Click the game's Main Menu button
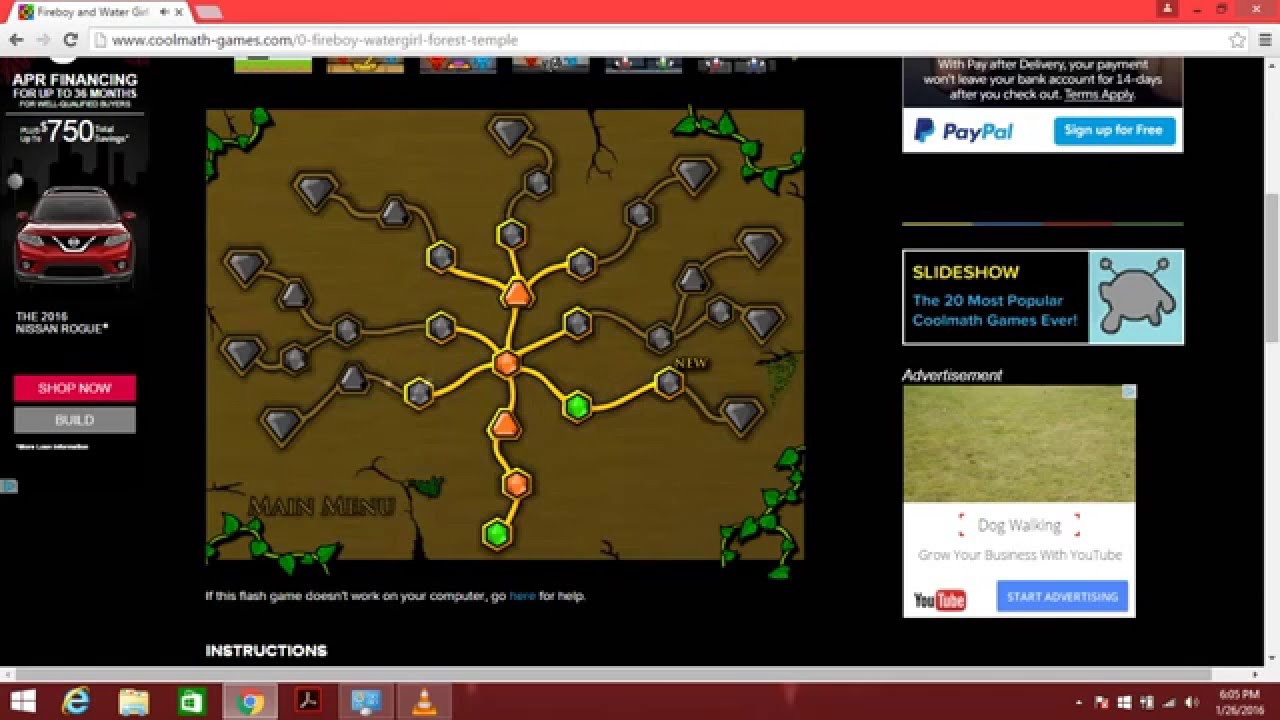 (x=321, y=506)
